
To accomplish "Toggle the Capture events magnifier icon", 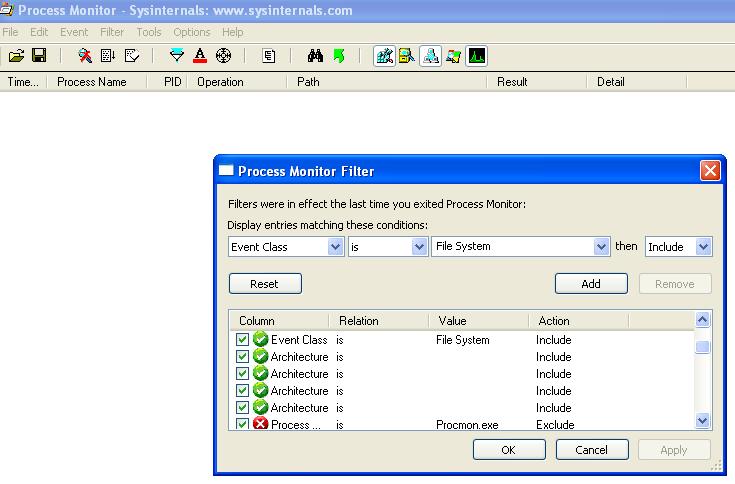I will tap(85, 56).
